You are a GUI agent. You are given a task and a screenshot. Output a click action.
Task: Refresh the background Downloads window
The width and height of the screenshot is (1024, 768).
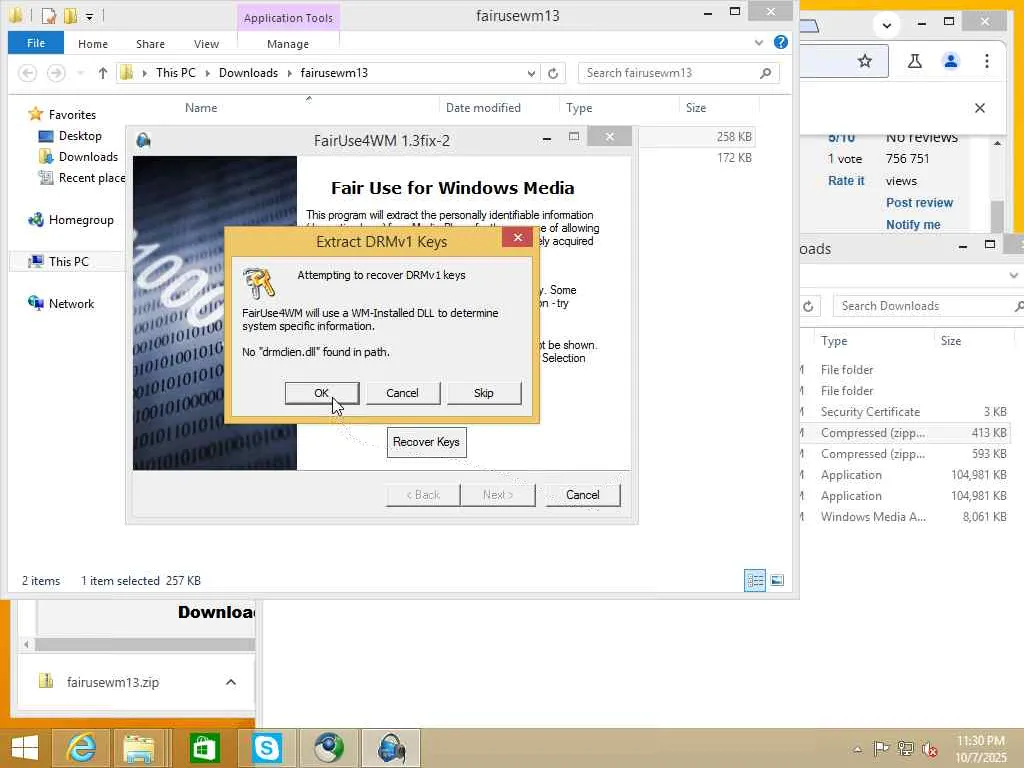[x=808, y=306]
